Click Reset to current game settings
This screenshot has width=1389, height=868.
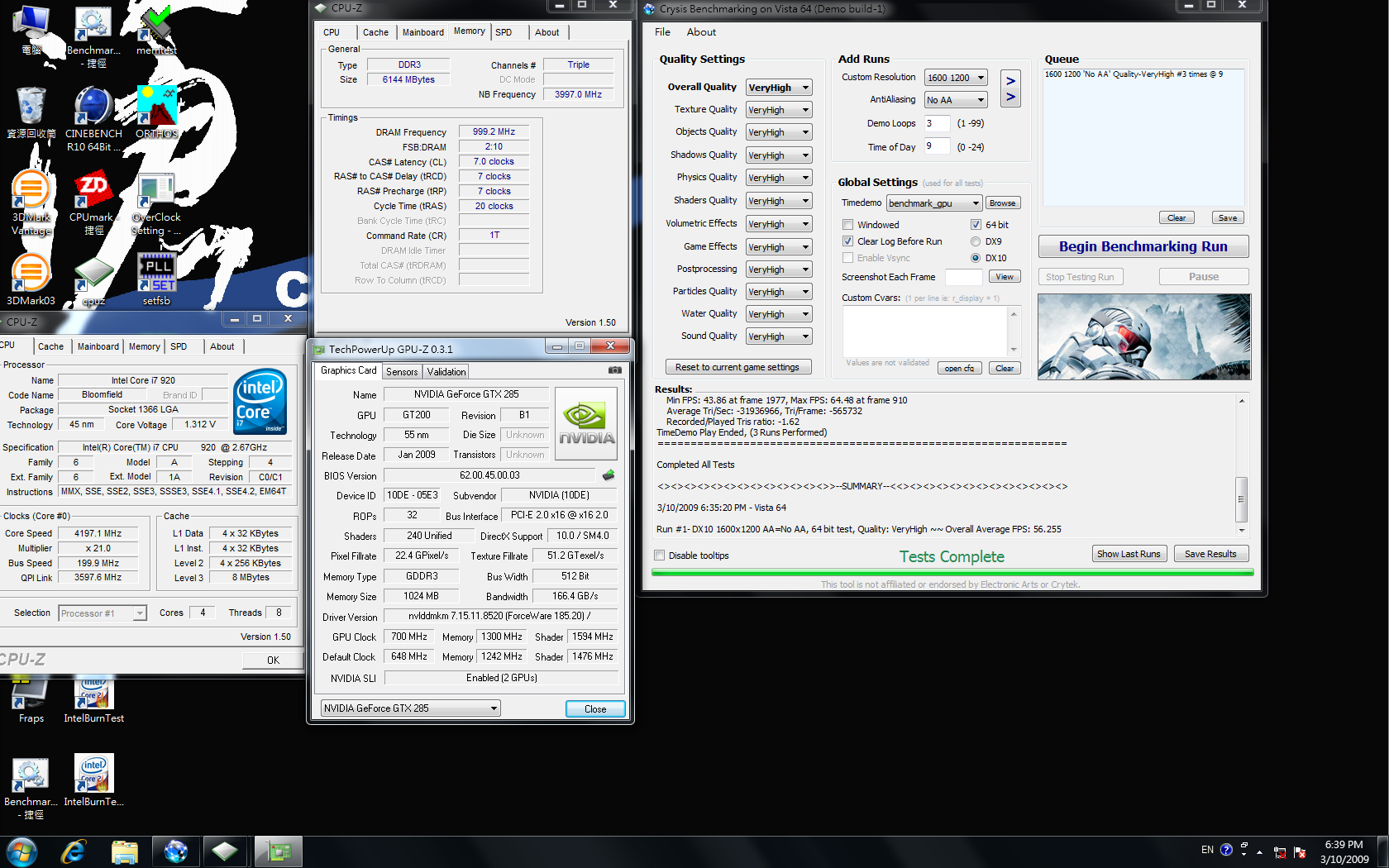click(737, 367)
